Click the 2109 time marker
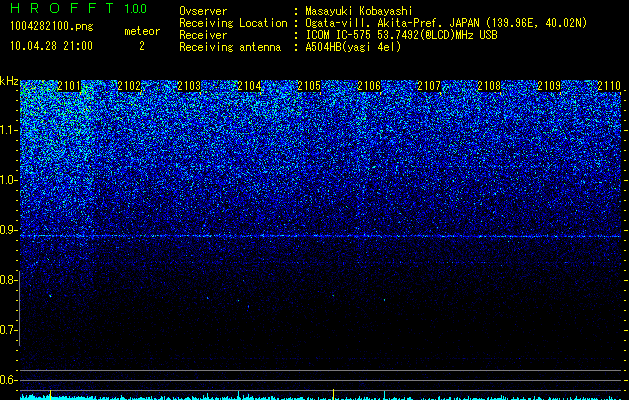This screenshot has height=400, width=629. (x=549, y=86)
